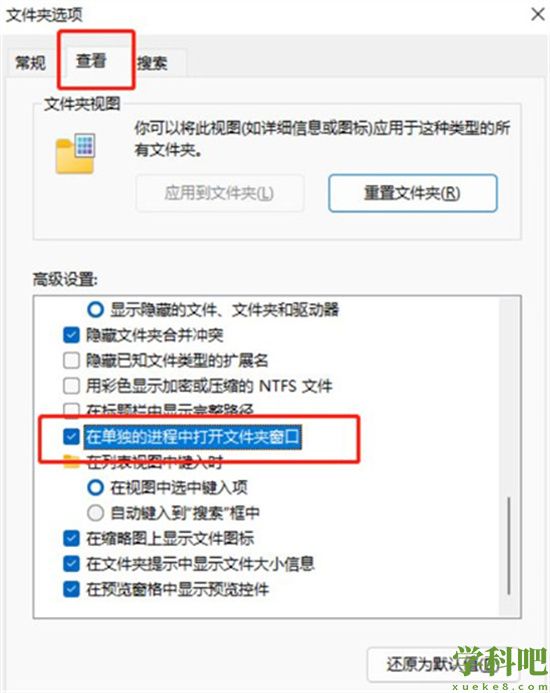This screenshot has height=693, width=550.
Task: Uncheck 在预览窗格中显示预览控件
Action: pos(71,589)
